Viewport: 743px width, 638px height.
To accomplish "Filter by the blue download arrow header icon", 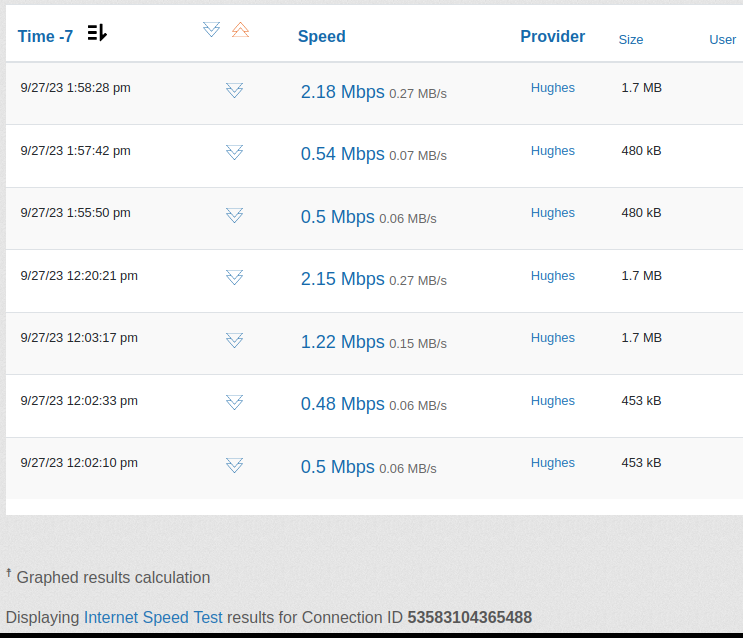I will point(211,30).
